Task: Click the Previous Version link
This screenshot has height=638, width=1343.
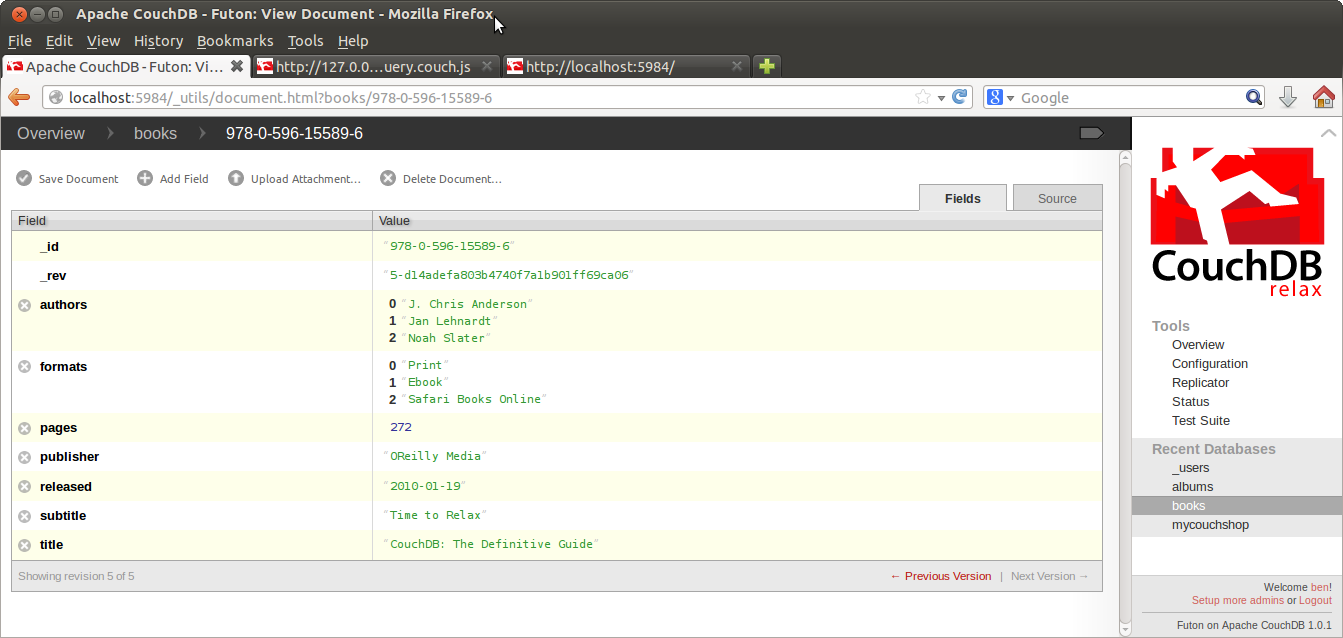Action: coord(941,576)
